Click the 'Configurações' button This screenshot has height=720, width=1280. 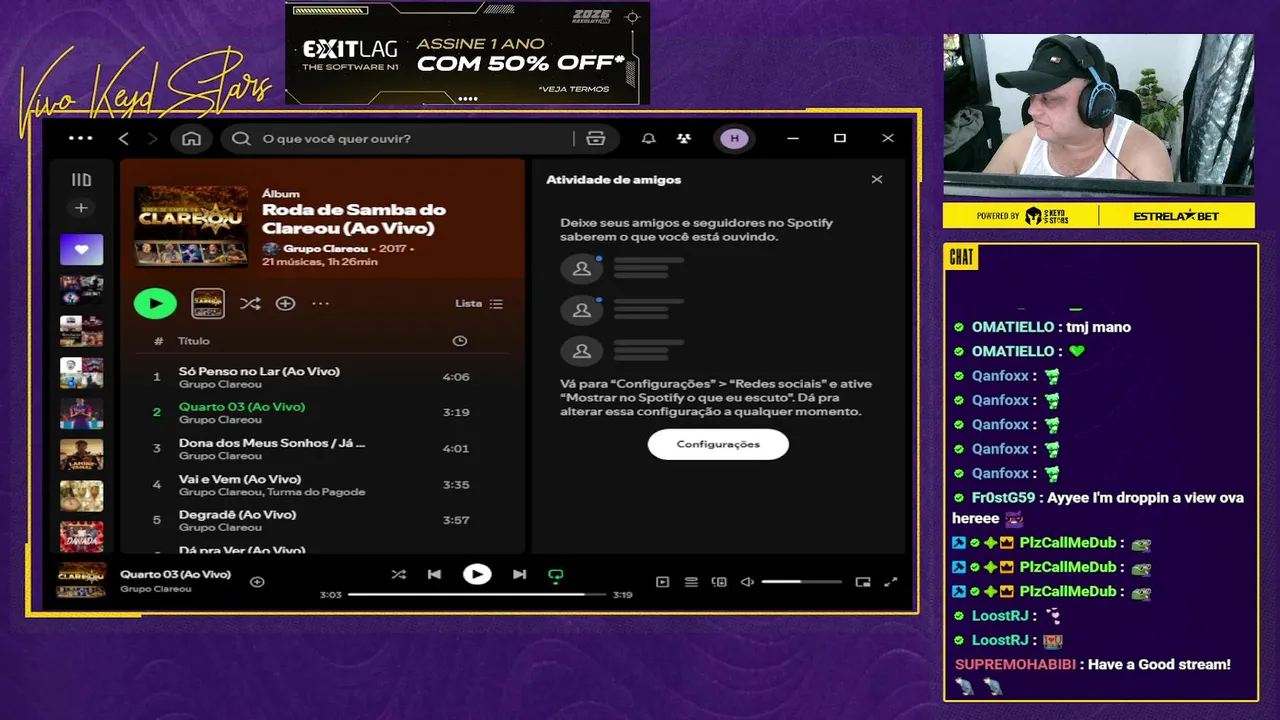tap(718, 444)
